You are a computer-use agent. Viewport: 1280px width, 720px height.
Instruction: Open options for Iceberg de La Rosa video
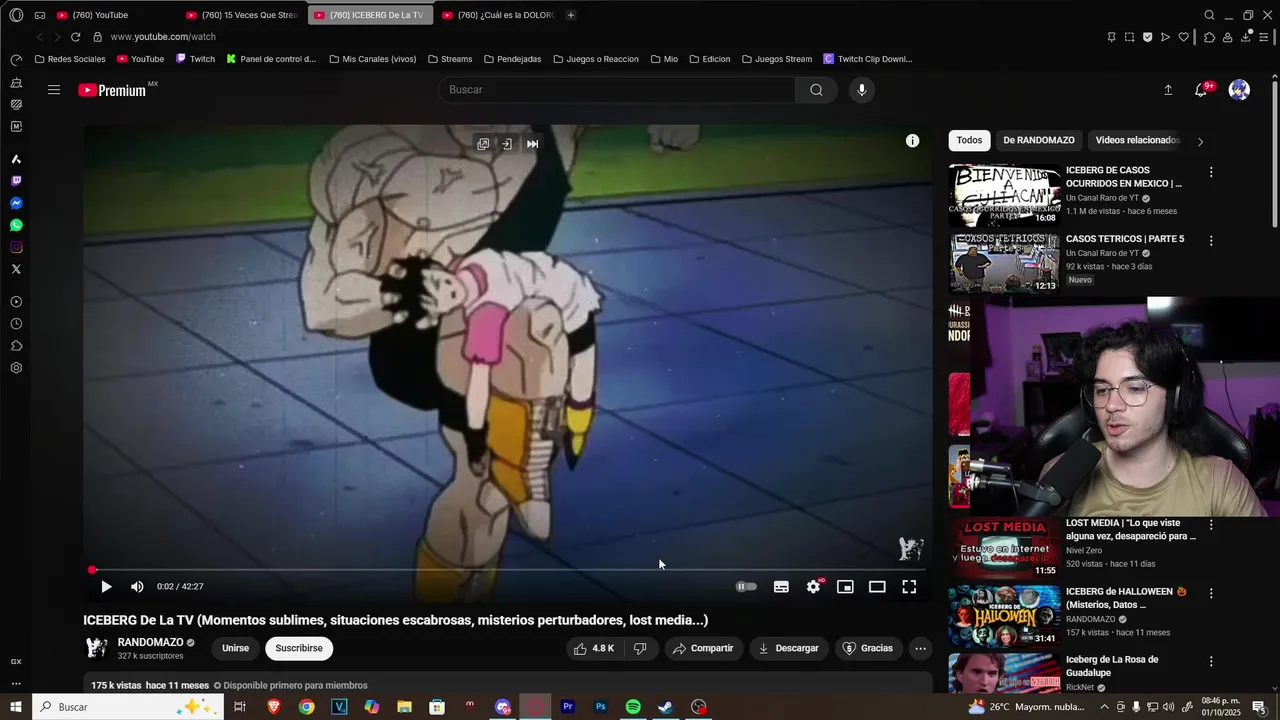(1211, 661)
